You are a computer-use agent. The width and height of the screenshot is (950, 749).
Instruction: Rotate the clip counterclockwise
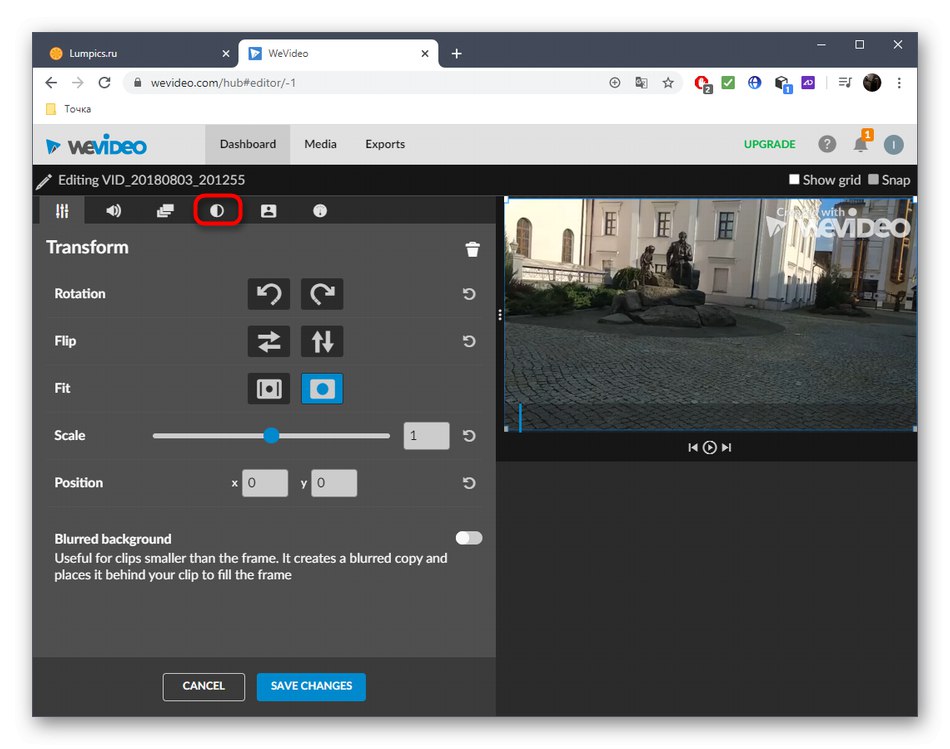click(x=268, y=294)
